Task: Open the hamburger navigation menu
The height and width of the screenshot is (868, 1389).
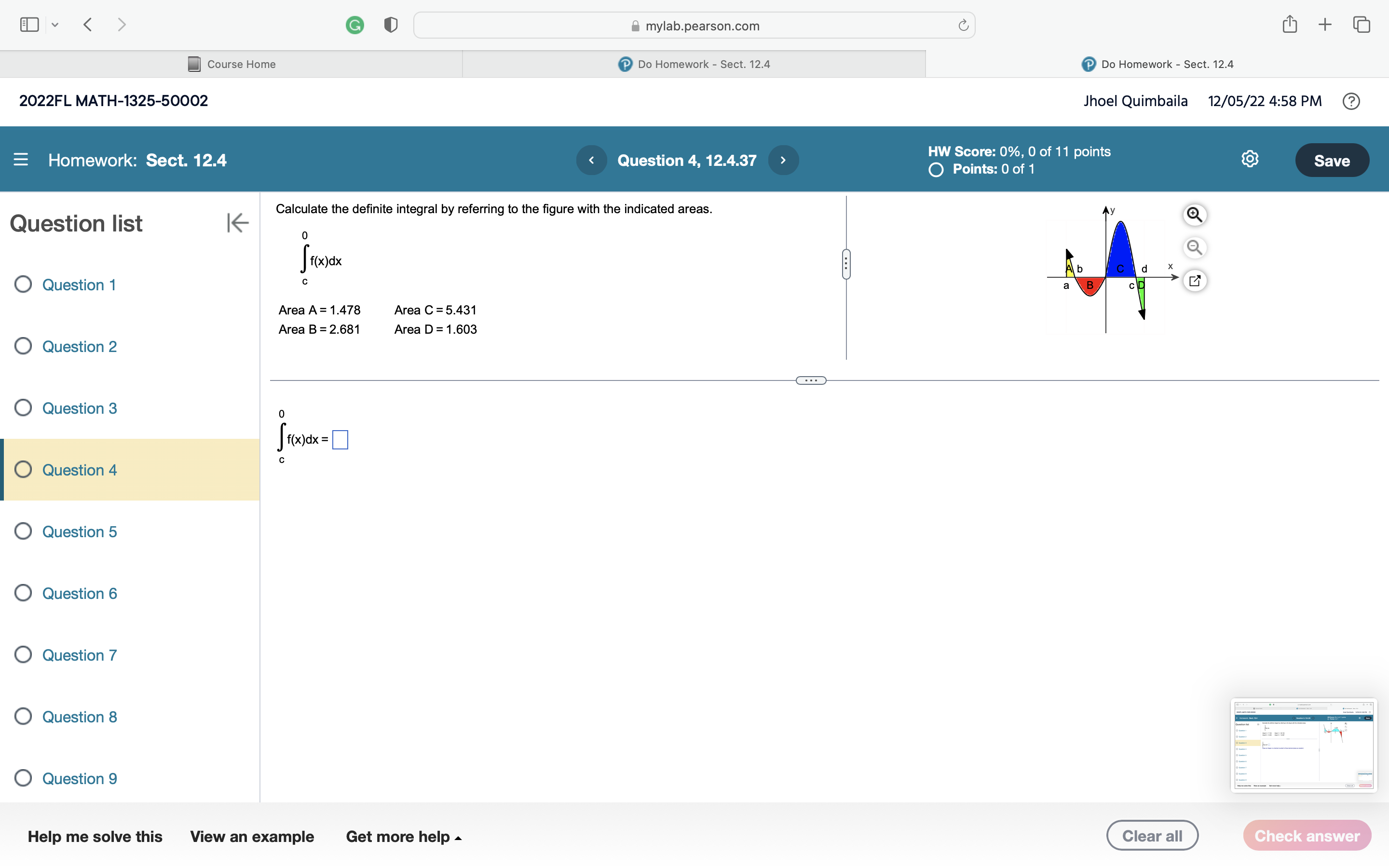Action: click(x=21, y=160)
